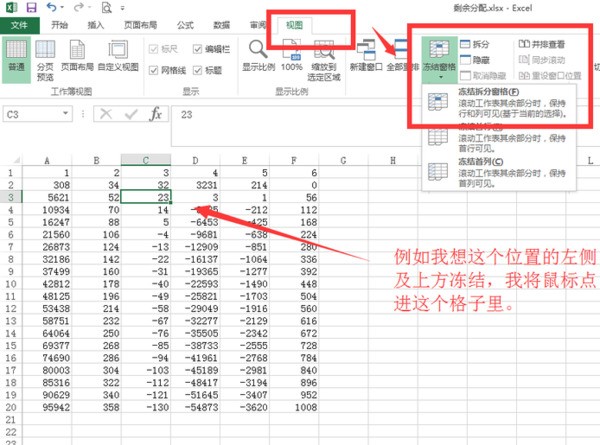The width and height of the screenshot is (600, 445).
Task: Switch to the 插入 ribbon tab
Action: (x=95, y=25)
